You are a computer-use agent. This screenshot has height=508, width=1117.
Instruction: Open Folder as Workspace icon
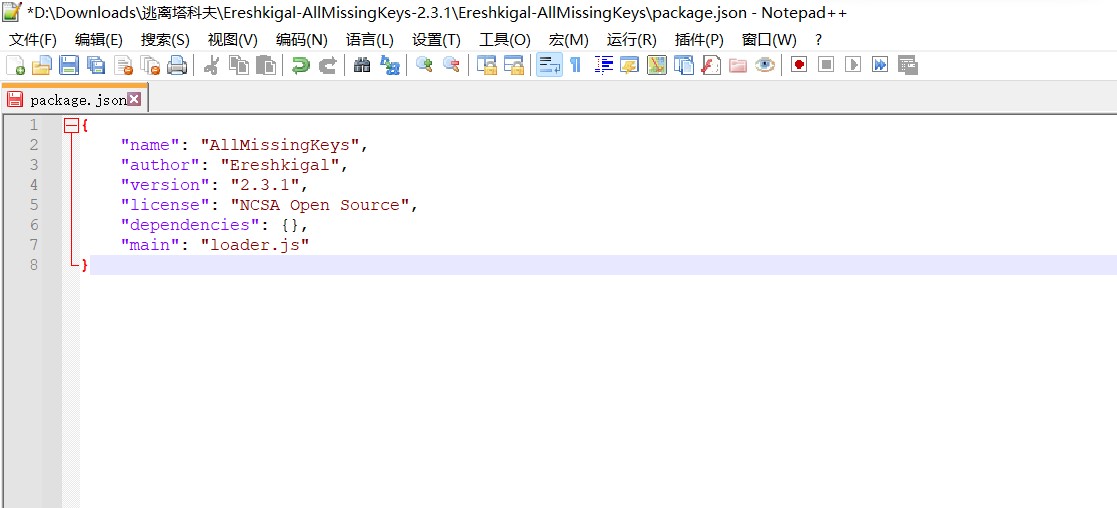(x=738, y=66)
